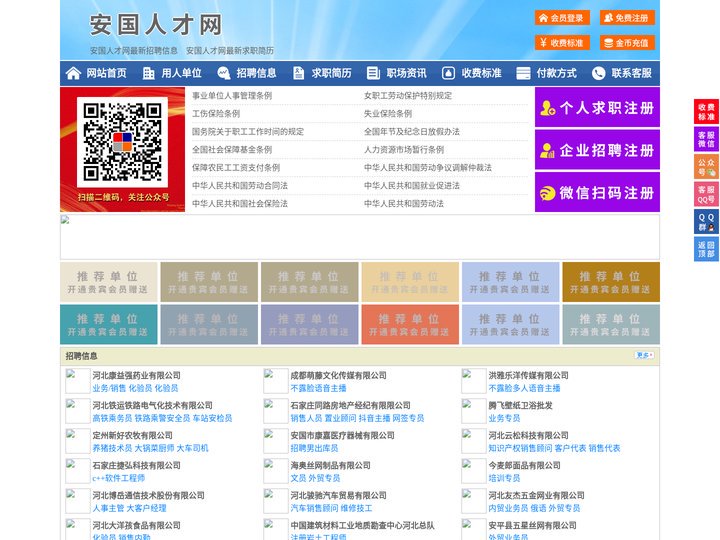
Task: Open 全国年节及纪念日放假办法 link
Action: 412,131
